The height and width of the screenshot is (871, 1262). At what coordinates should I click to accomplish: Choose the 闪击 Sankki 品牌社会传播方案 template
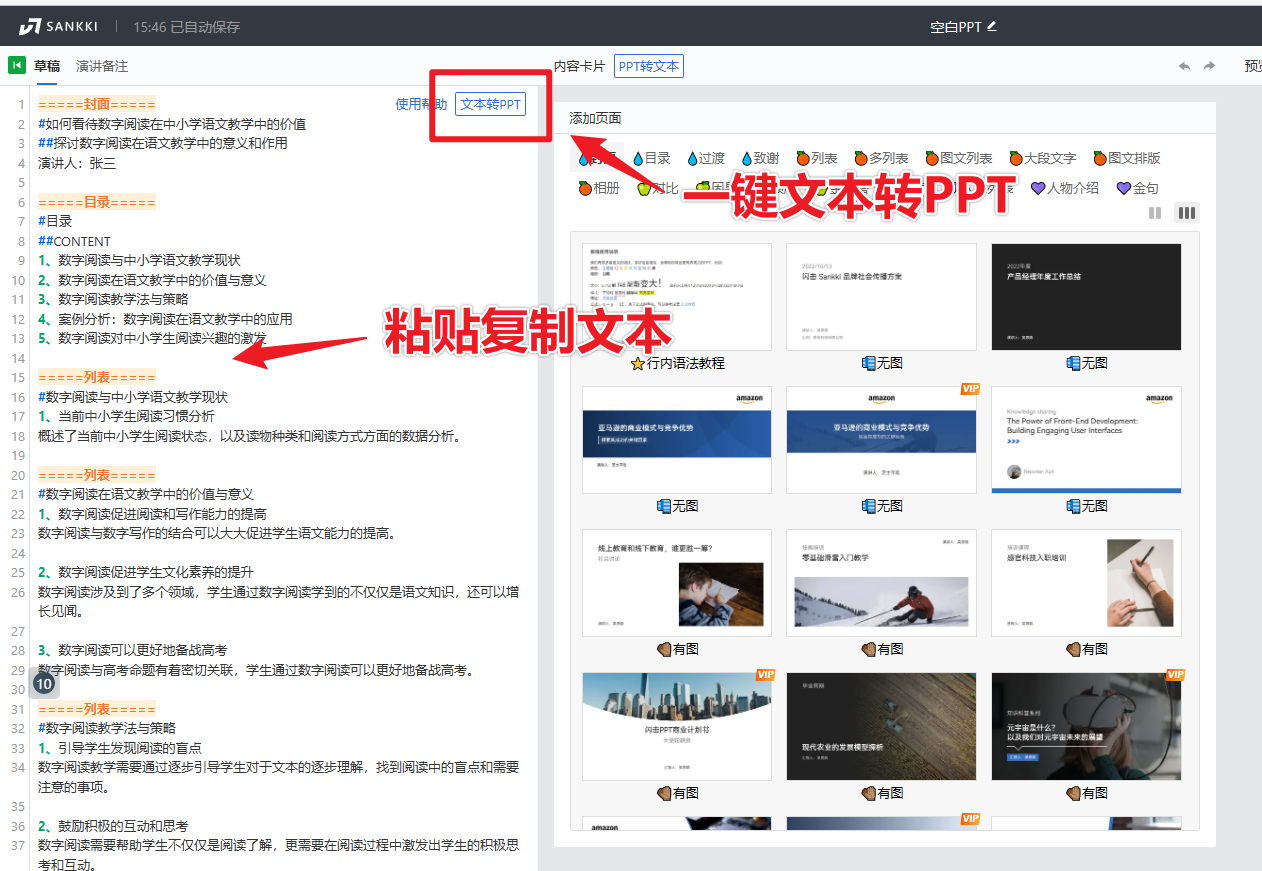coord(881,296)
